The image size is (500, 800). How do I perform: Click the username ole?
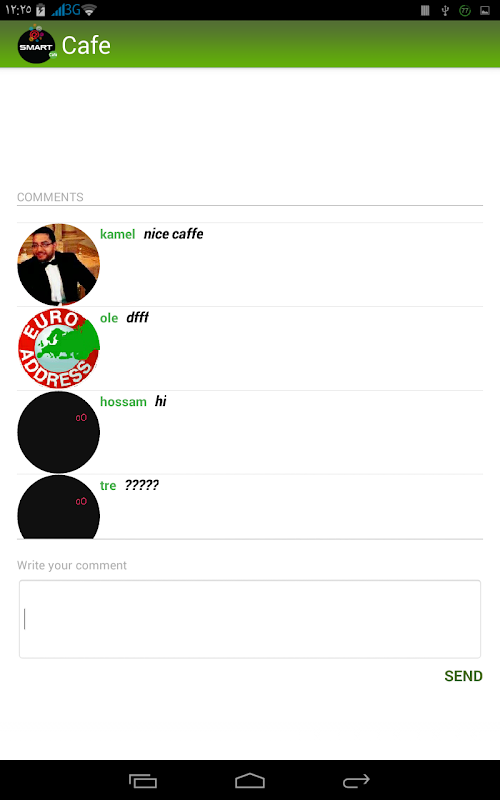click(x=109, y=318)
